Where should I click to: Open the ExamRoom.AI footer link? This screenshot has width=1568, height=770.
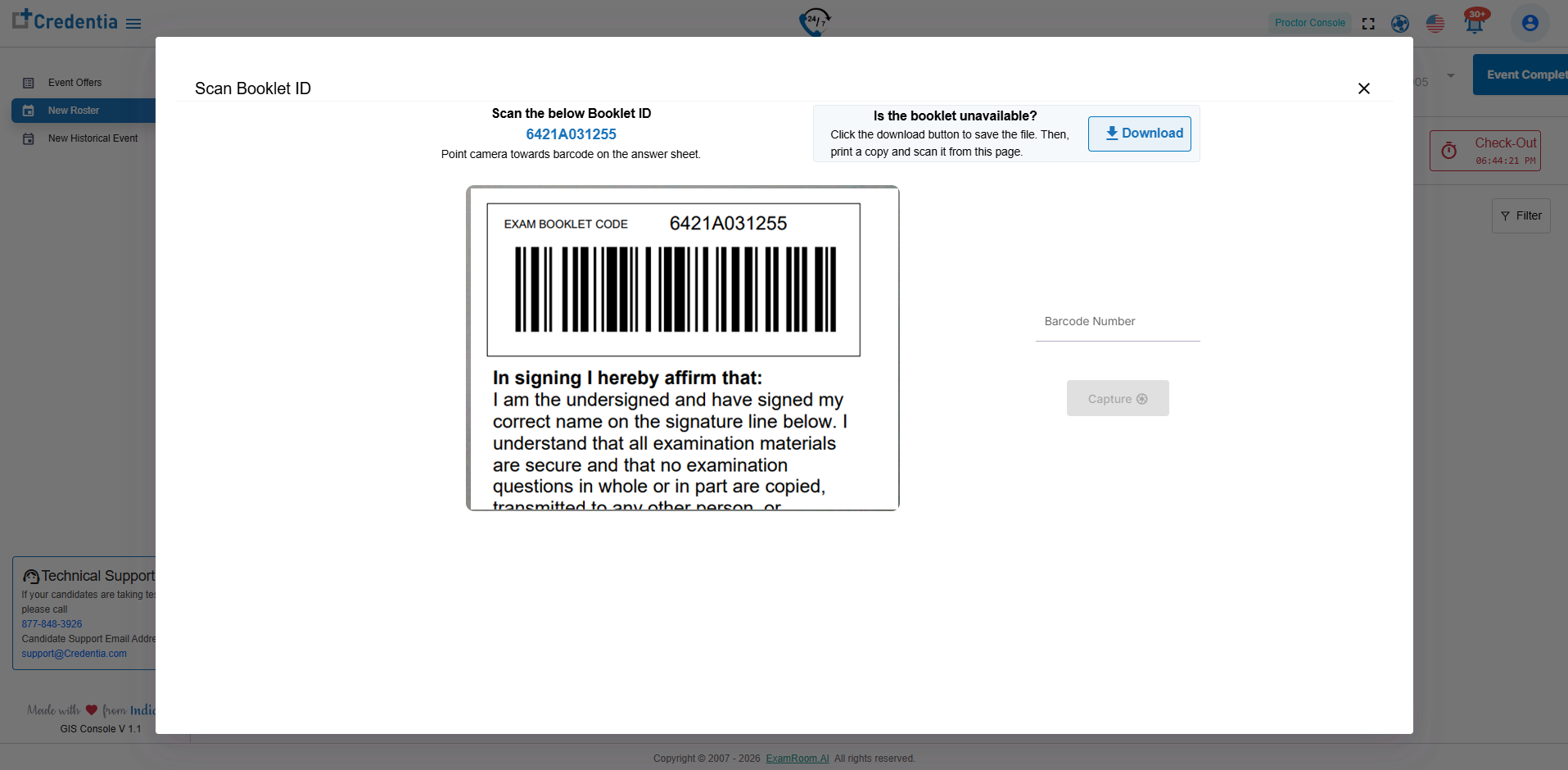tap(798, 759)
